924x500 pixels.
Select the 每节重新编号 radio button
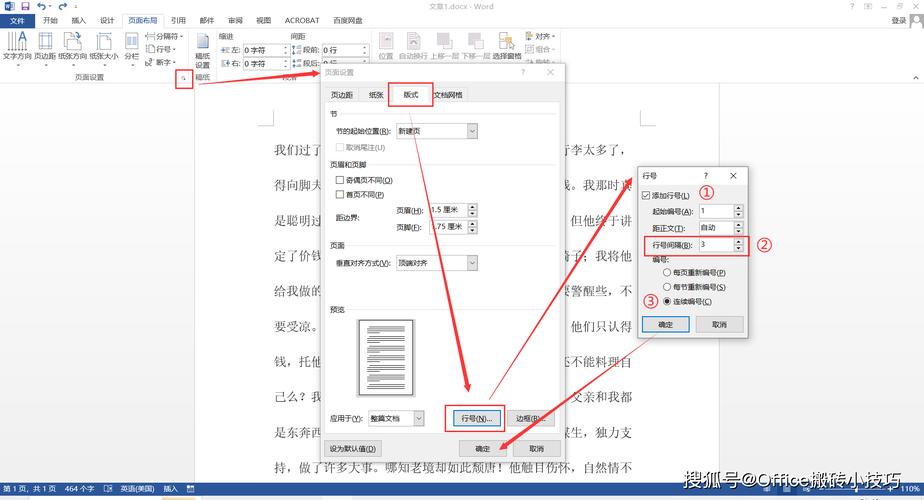point(666,287)
